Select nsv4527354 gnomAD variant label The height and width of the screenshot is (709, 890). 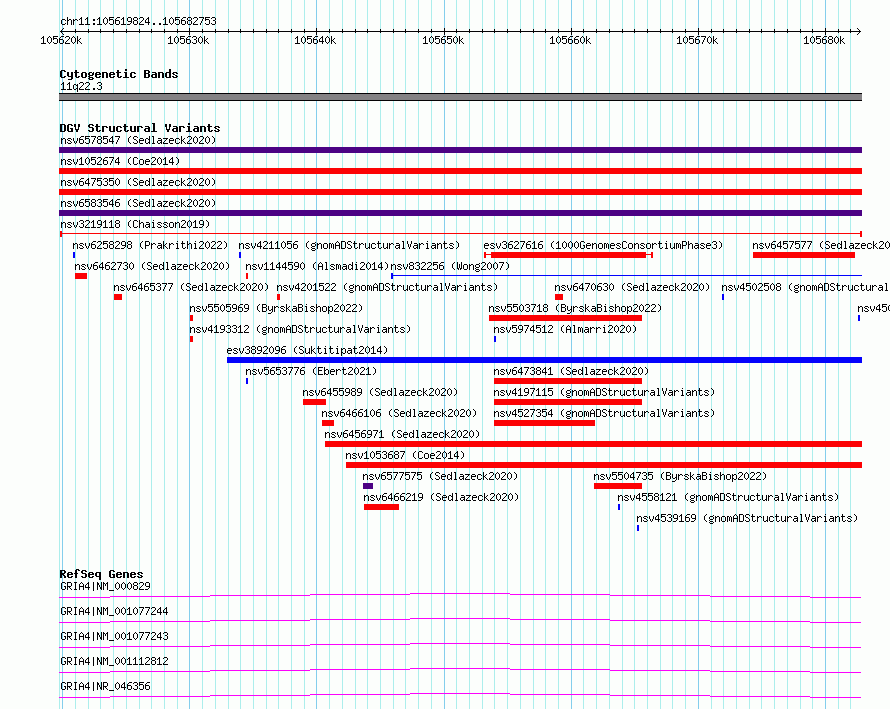(604, 413)
